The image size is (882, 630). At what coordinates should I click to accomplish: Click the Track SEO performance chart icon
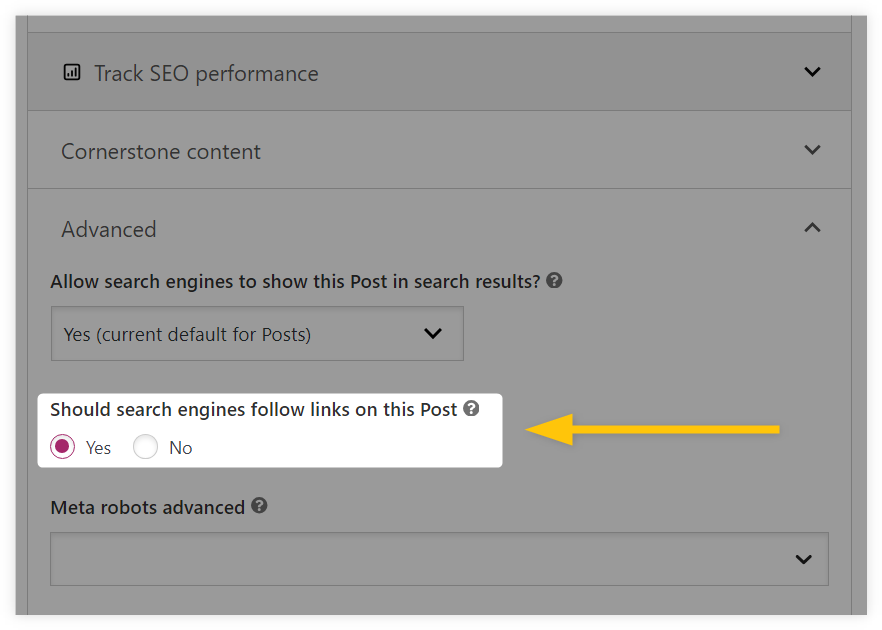72,73
